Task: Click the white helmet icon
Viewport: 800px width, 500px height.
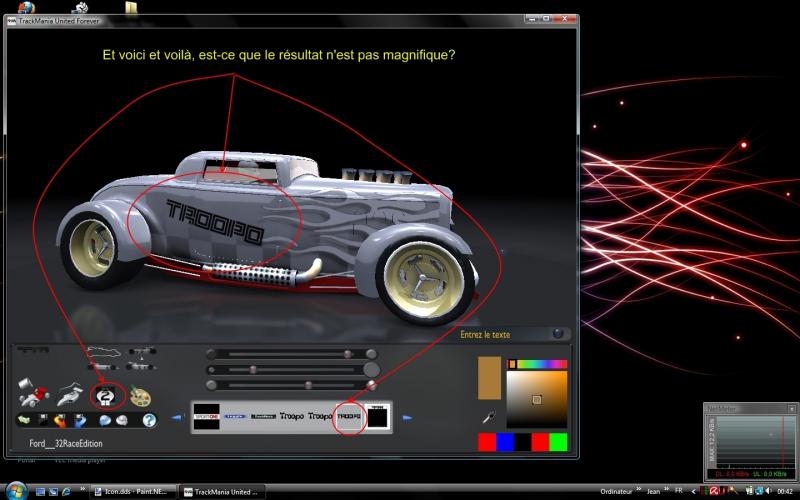Action: point(122,420)
